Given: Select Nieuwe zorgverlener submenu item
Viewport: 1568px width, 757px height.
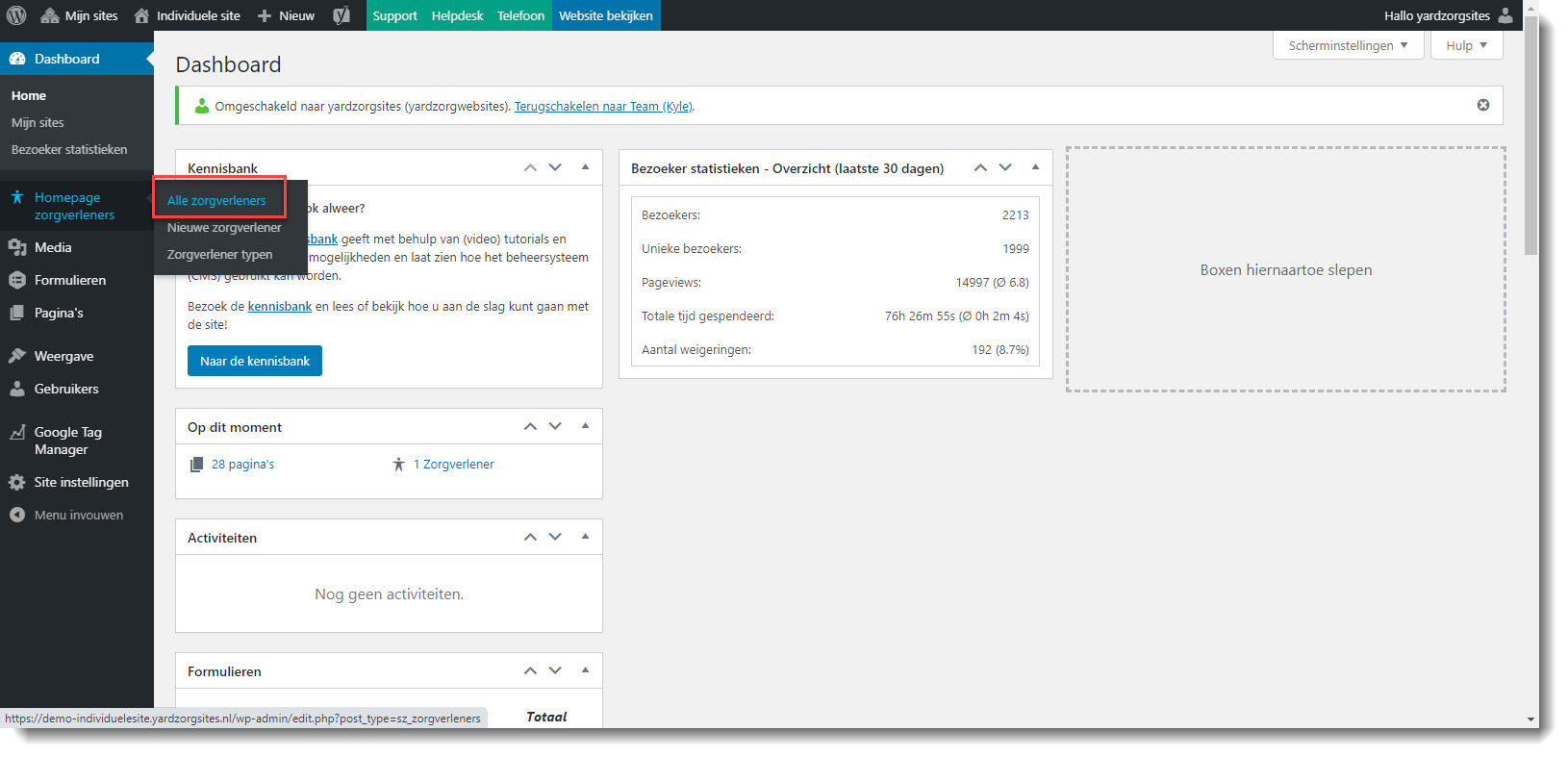Looking at the screenshot, I should coord(224,227).
